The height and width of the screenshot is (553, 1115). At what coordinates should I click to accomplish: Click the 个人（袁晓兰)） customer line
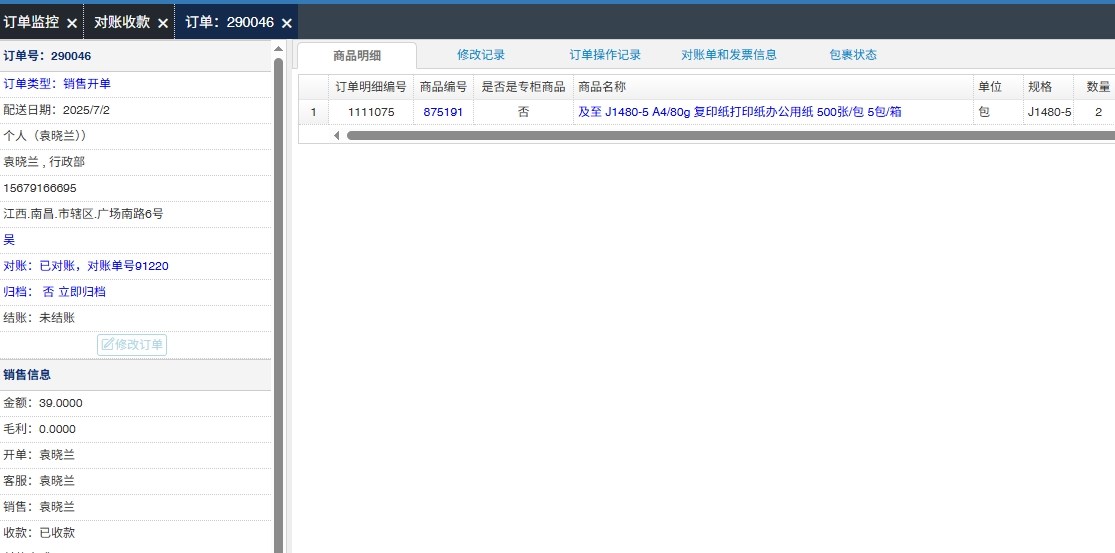[136, 136]
